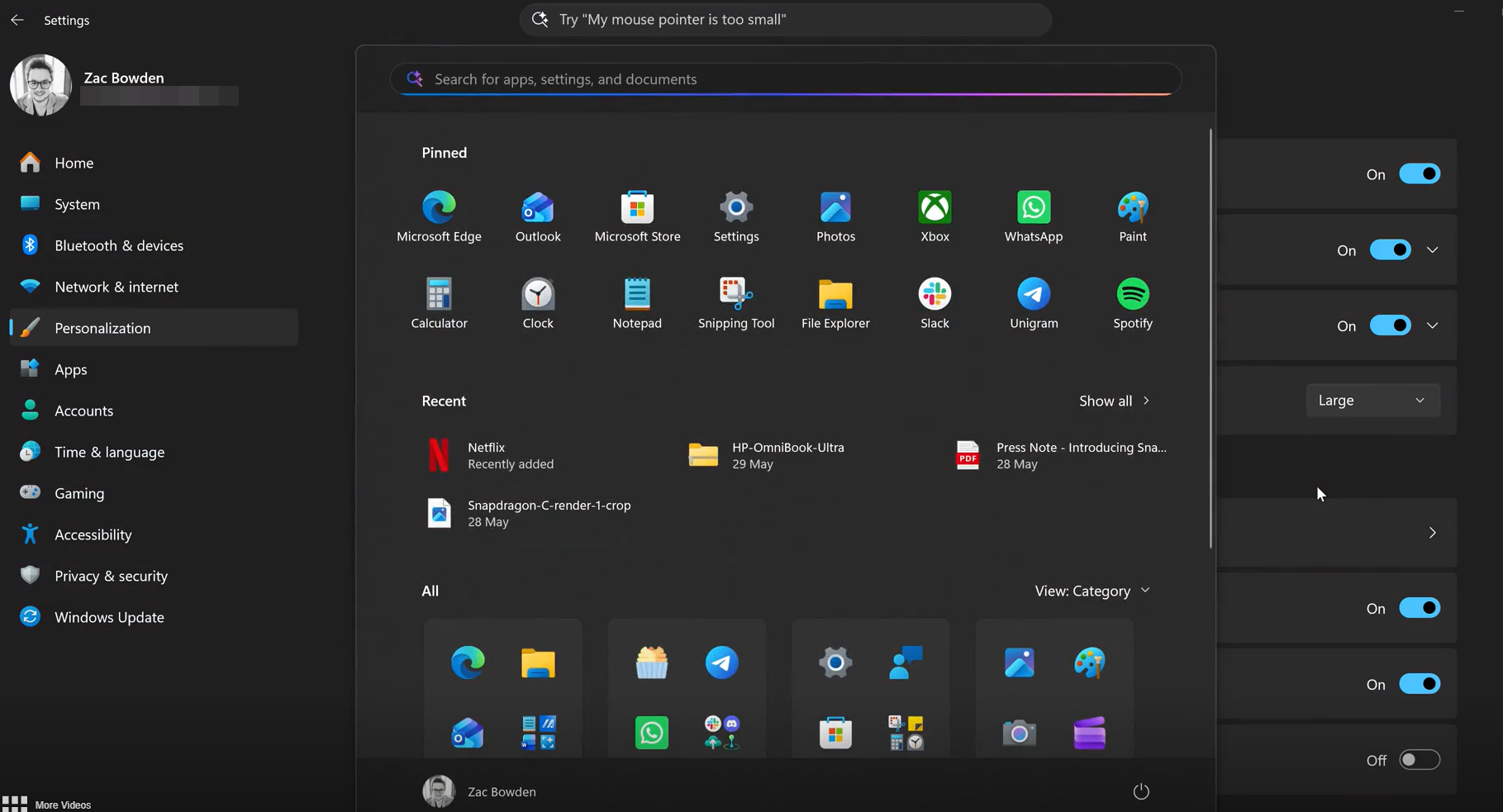Open Home in Settings sidebar
1503x812 pixels.
click(154, 163)
